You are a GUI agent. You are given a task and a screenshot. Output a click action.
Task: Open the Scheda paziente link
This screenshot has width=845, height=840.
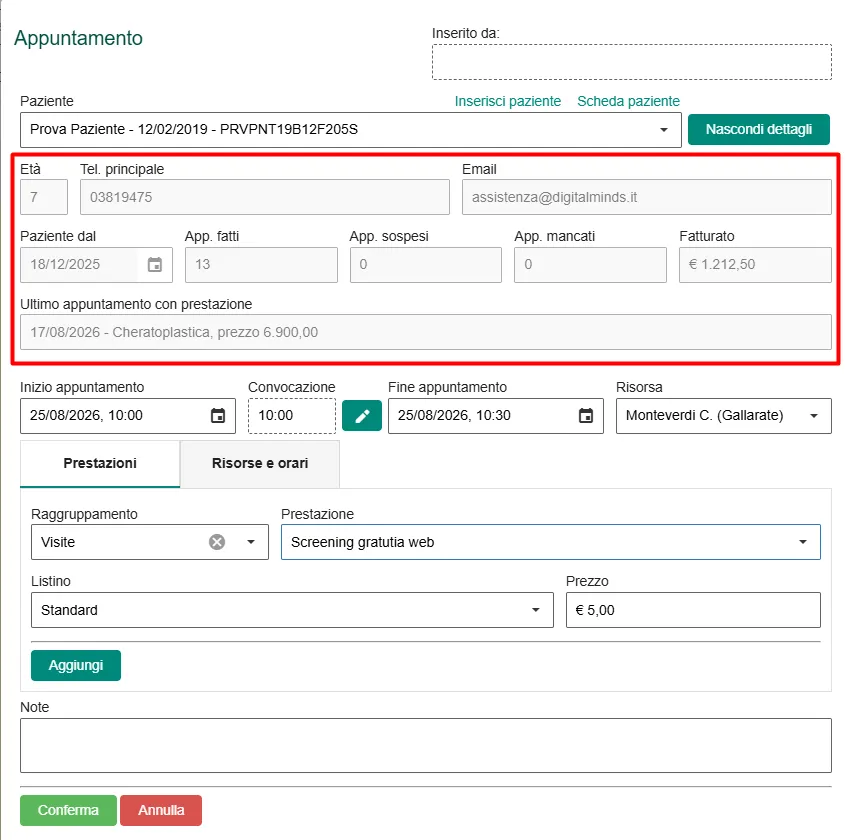pos(628,101)
